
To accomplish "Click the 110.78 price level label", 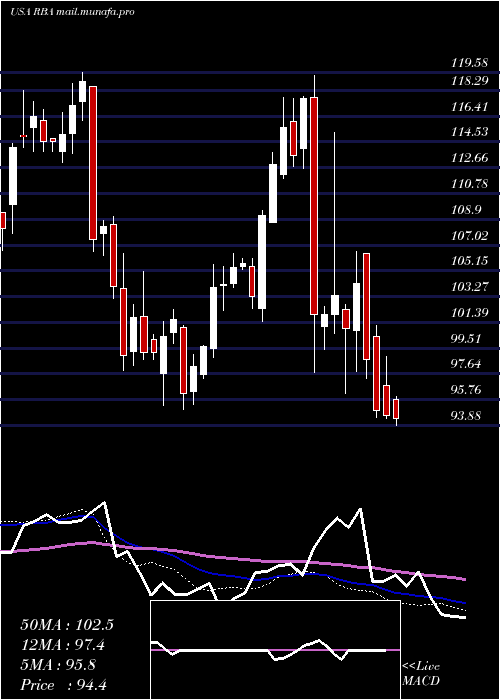I will pyautogui.click(x=469, y=183).
